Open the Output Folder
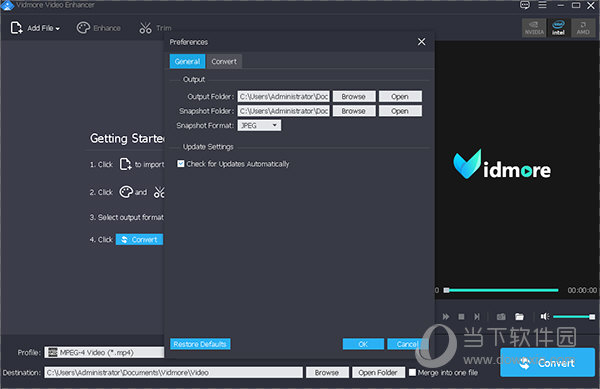Viewport: 600px width, 389px height. click(400, 96)
